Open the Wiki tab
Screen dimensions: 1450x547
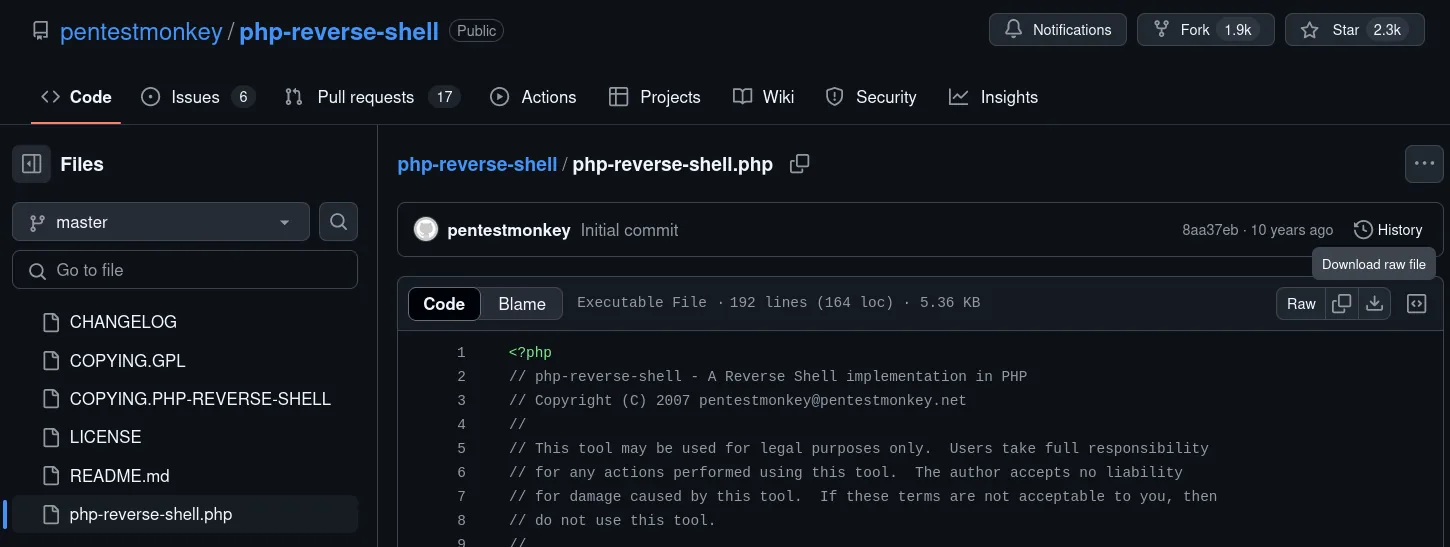[x=764, y=97]
